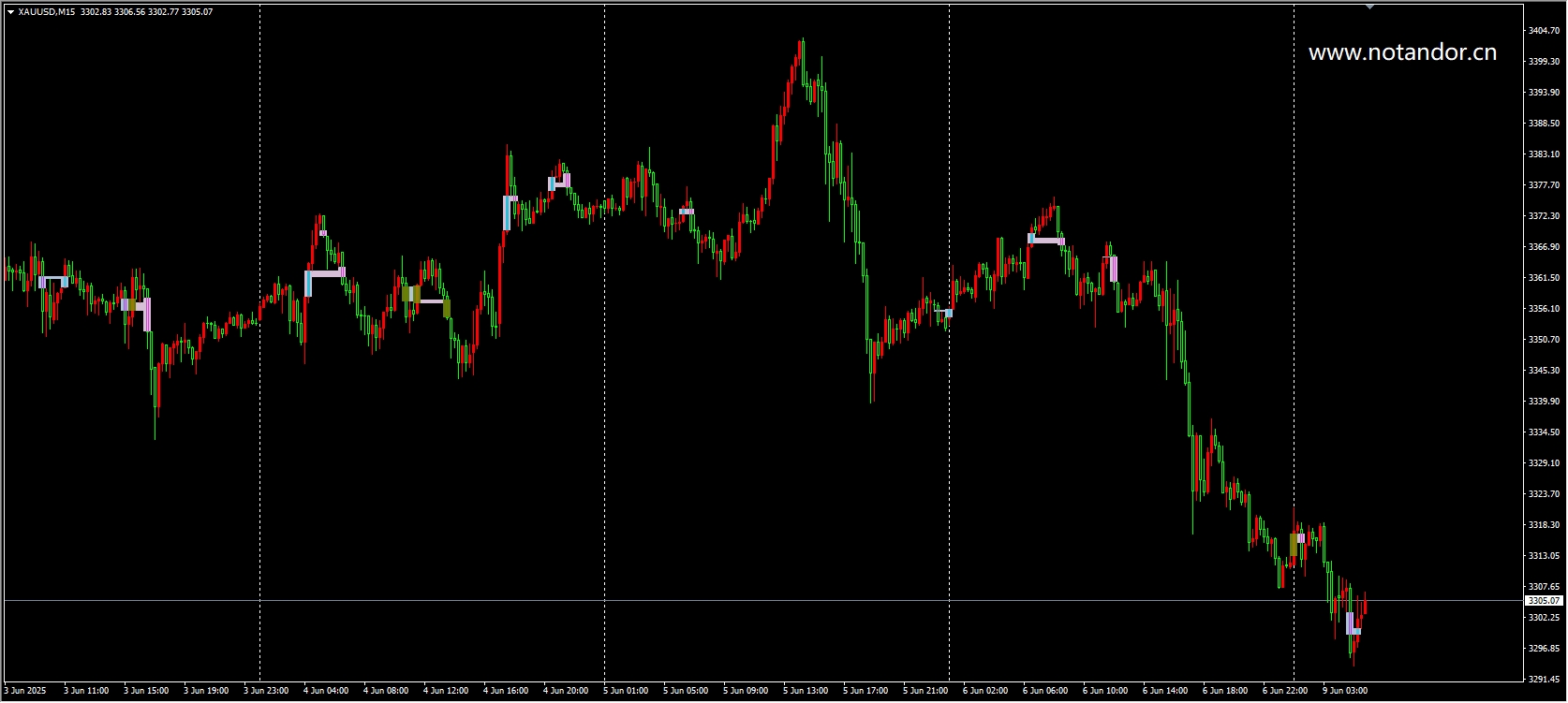1568x703 pixels.
Task: Click the 3388.50 price axis label
Action: pyautogui.click(x=1544, y=124)
